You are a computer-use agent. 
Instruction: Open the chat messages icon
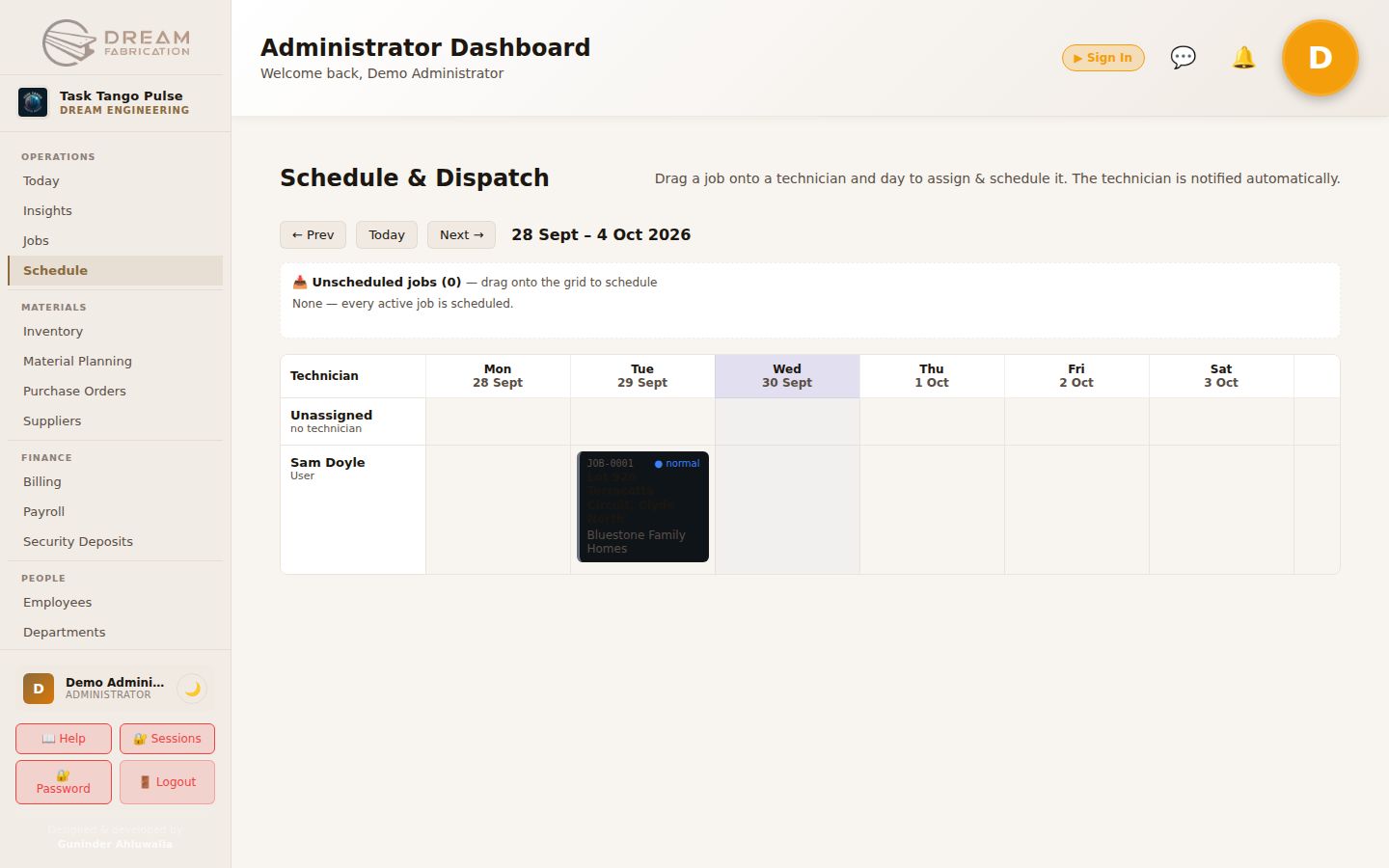pos(1183,58)
